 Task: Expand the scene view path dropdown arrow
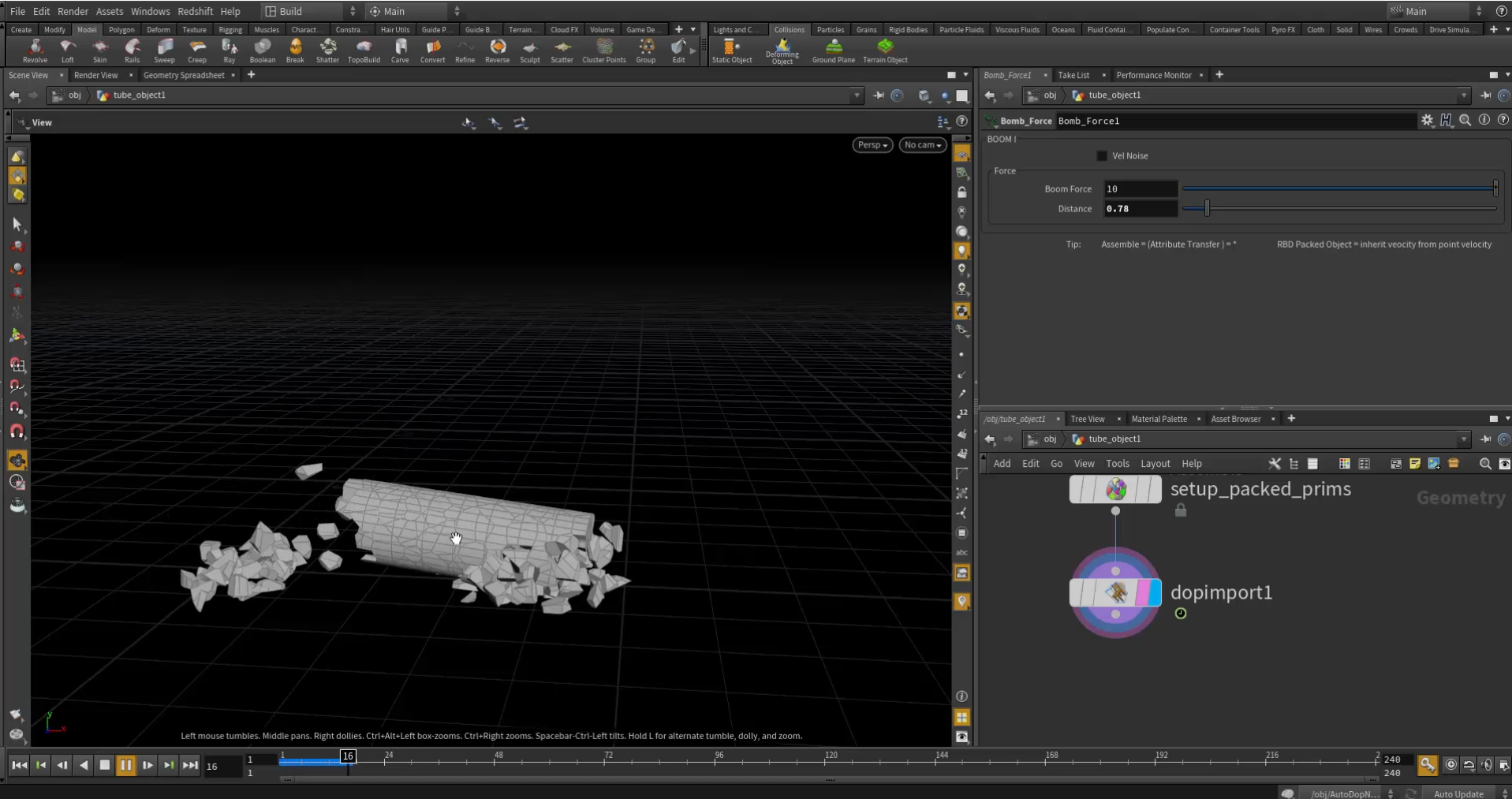point(857,95)
